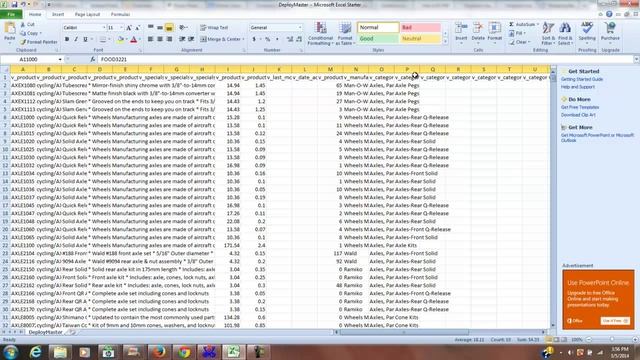Toggle italic formatting
The height and width of the screenshot is (360, 640).
(x=76, y=39)
